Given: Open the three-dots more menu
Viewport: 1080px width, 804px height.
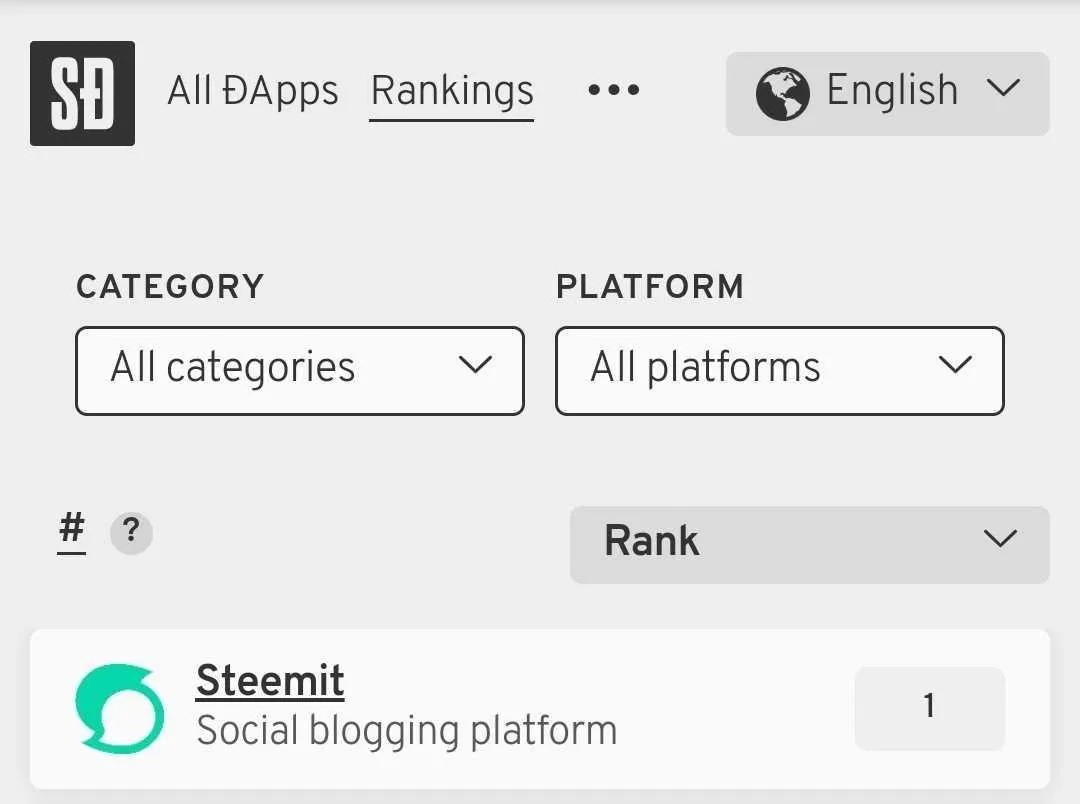Looking at the screenshot, I should (x=613, y=90).
